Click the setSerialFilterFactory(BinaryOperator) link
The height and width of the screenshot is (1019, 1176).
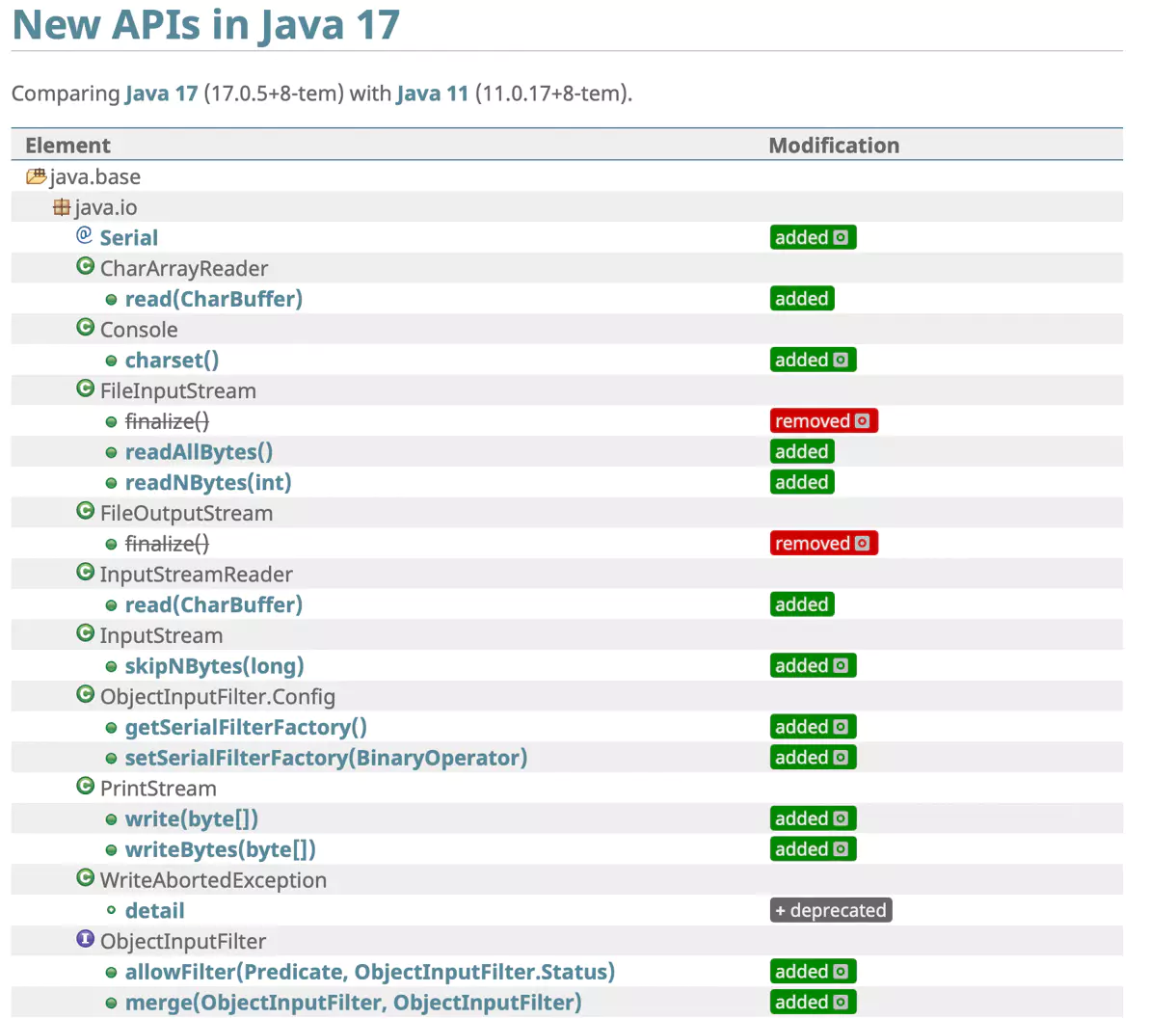pyautogui.click(x=324, y=758)
